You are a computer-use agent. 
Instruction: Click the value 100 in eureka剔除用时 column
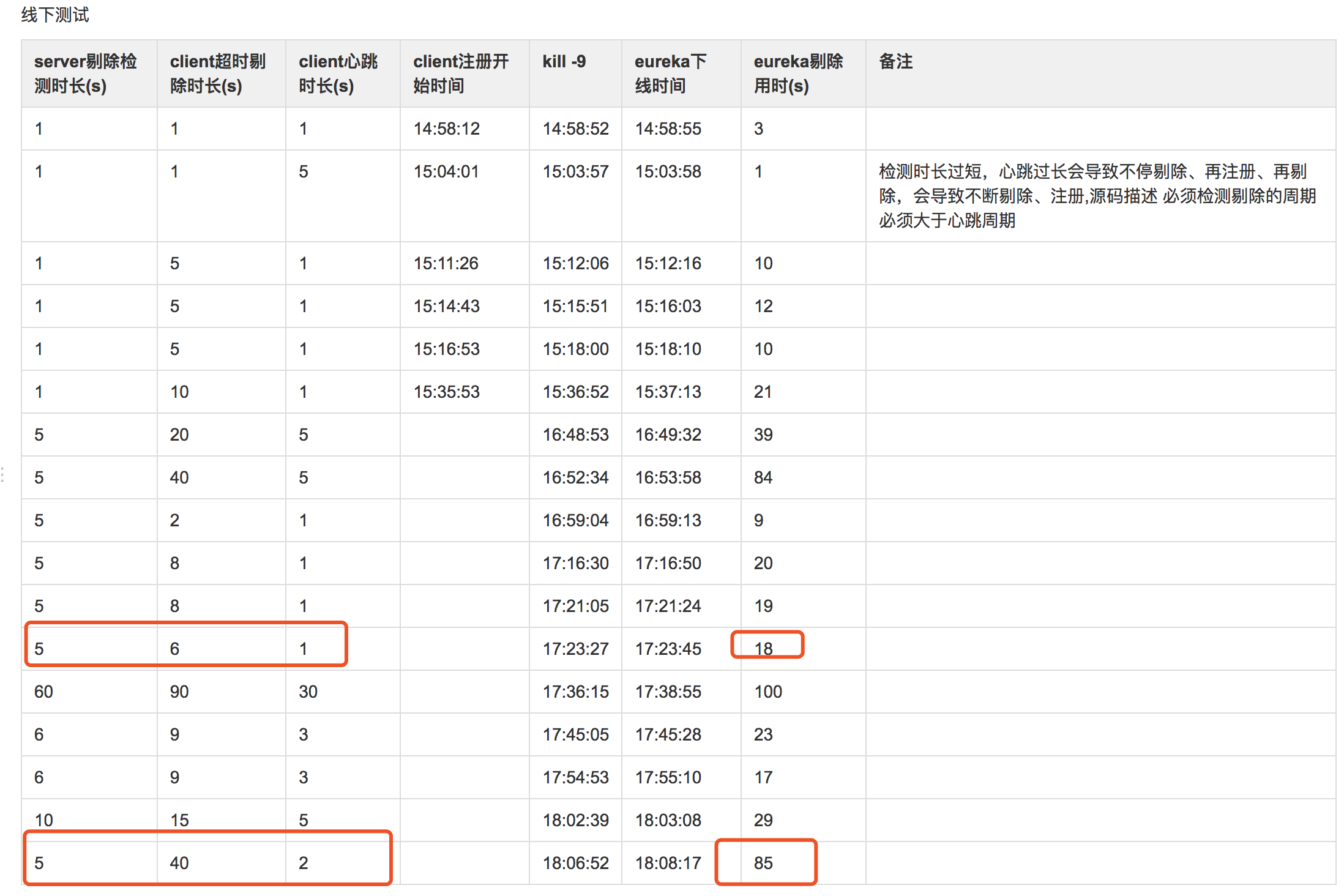pos(768,692)
